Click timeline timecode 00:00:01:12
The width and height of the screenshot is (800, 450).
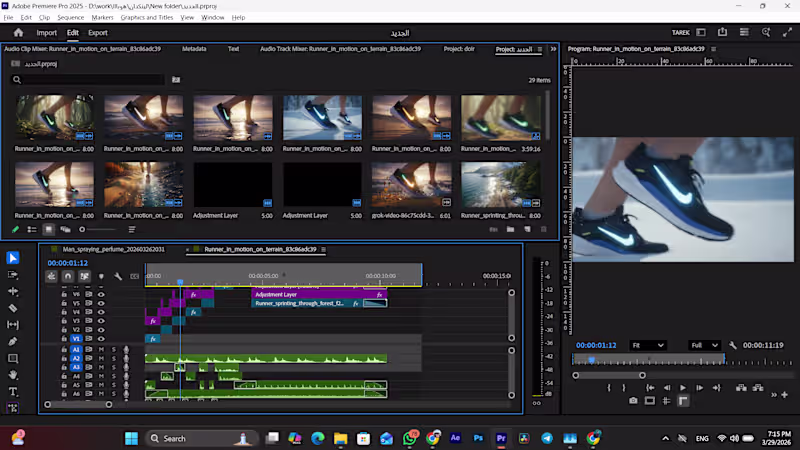pyautogui.click(x=67, y=263)
